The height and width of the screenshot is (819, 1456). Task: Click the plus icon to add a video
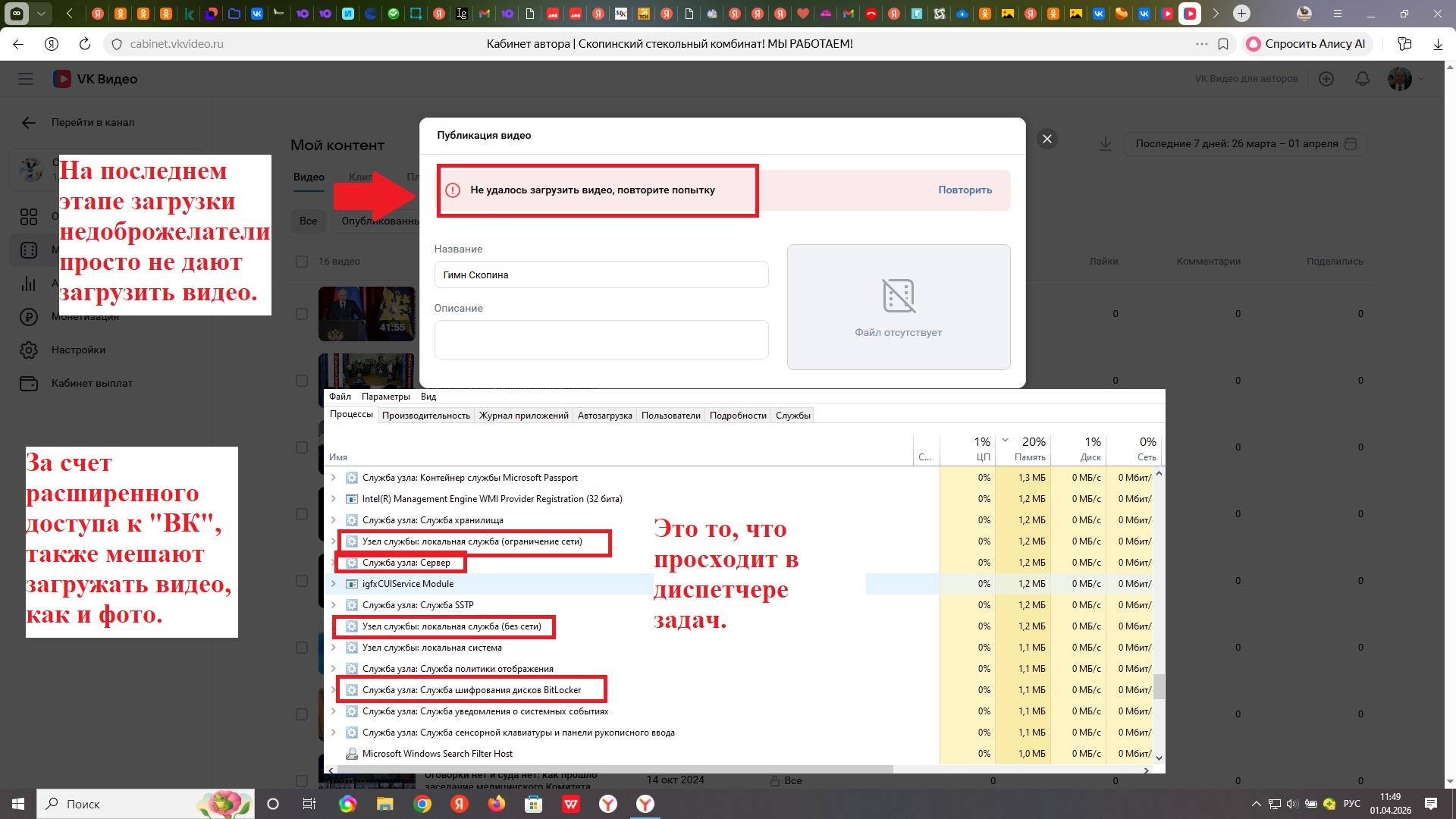[1326, 79]
